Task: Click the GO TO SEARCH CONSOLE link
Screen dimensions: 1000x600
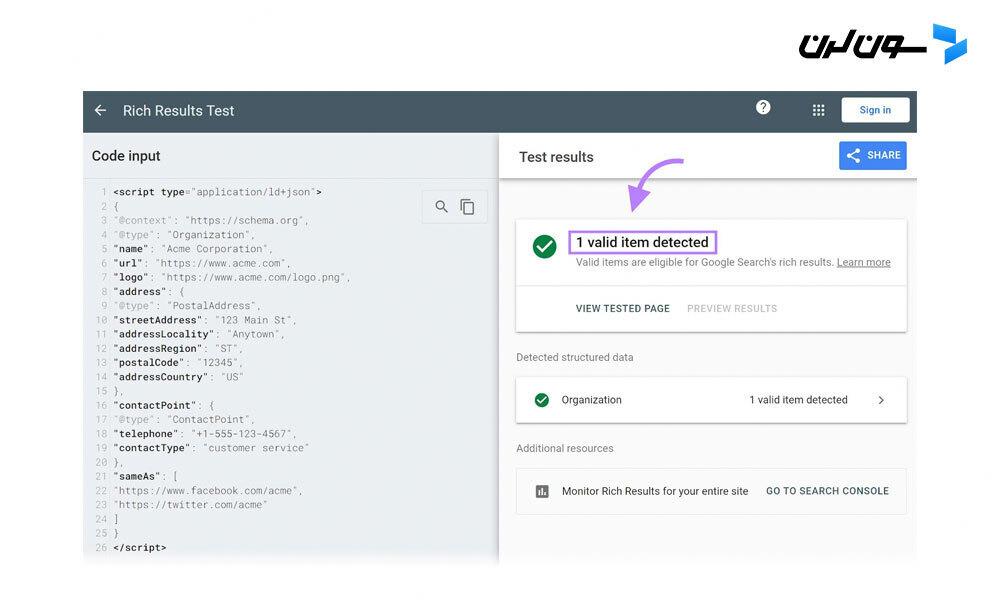Action: pyautogui.click(x=827, y=491)
